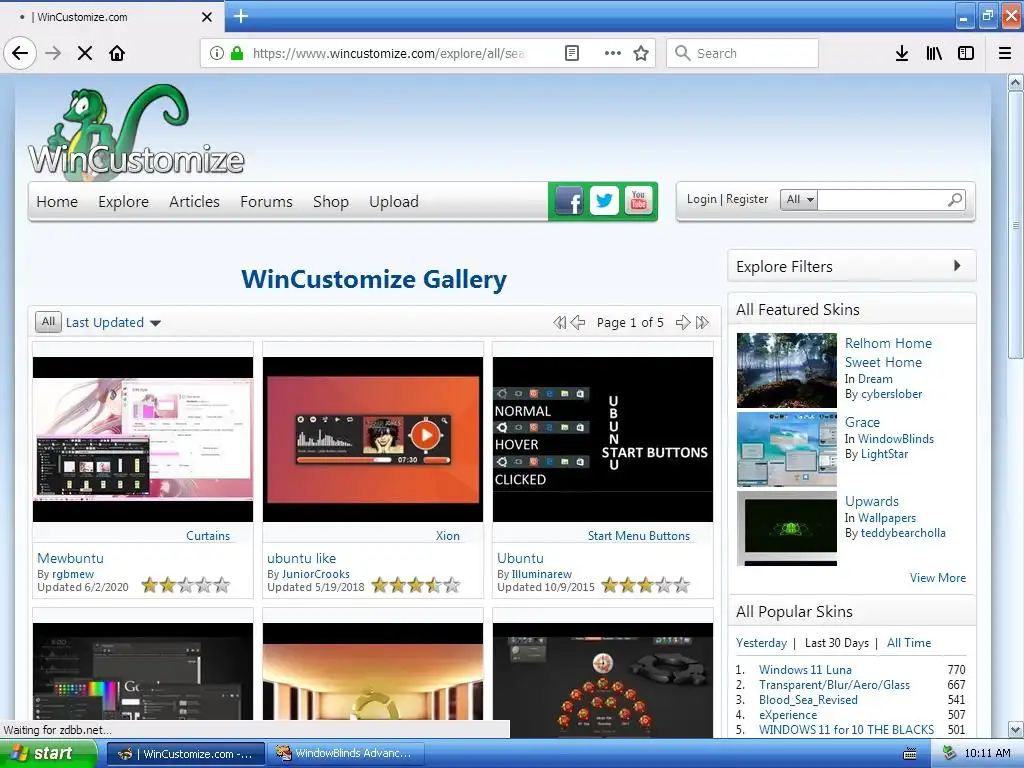Toggle the browser sidebar

click(x=966, y=53)
